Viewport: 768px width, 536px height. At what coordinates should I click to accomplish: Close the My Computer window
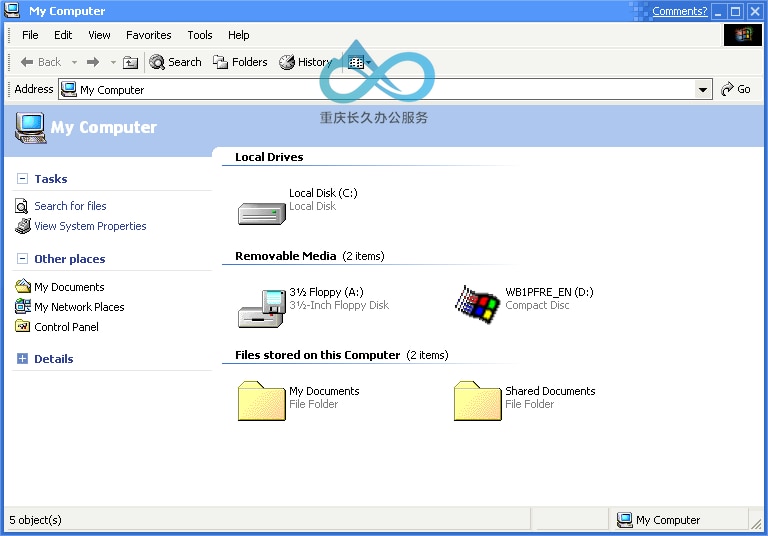pyautogui.click(x=755, y=11)
